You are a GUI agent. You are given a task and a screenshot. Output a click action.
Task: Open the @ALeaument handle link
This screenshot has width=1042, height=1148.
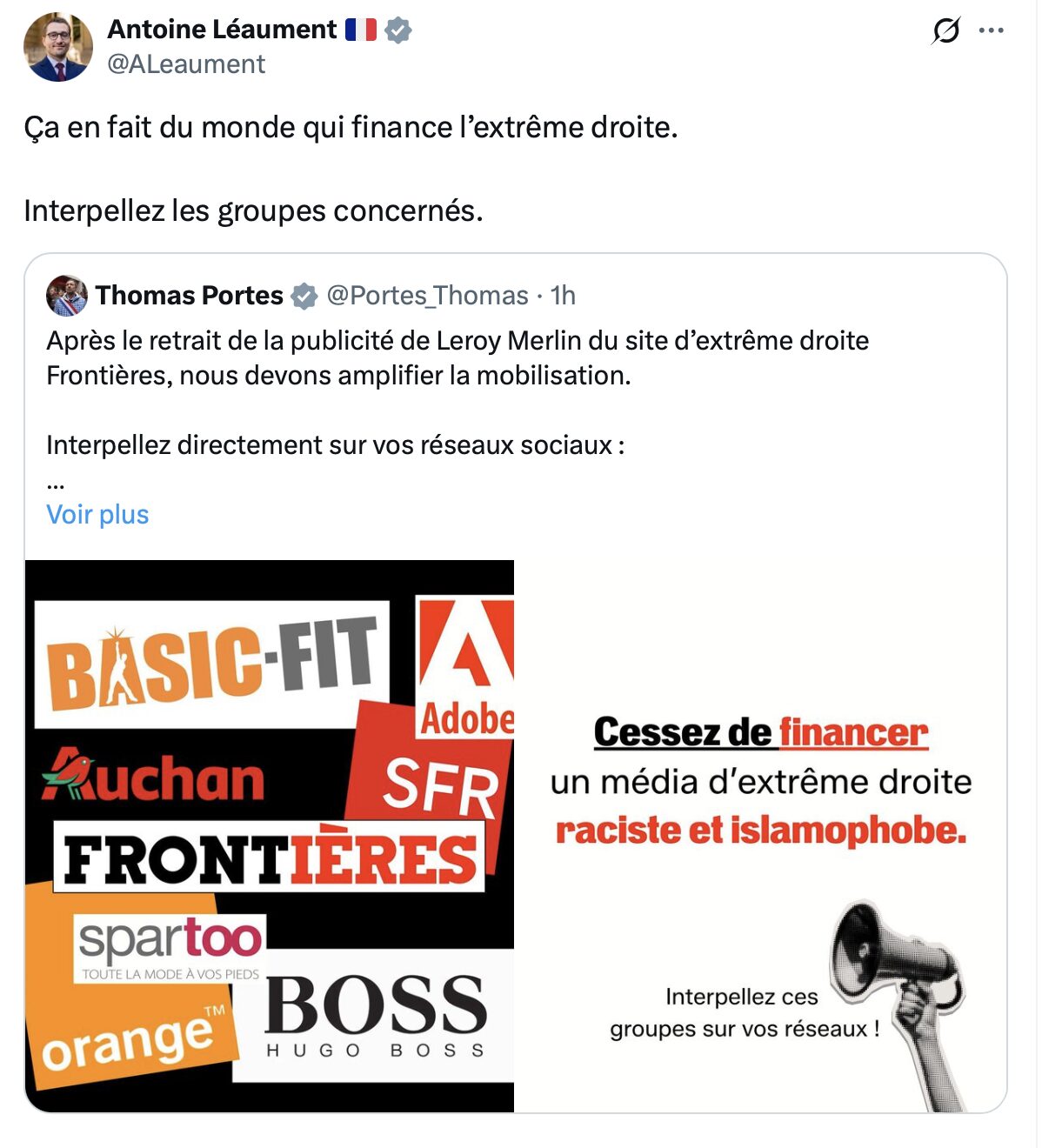186,64
